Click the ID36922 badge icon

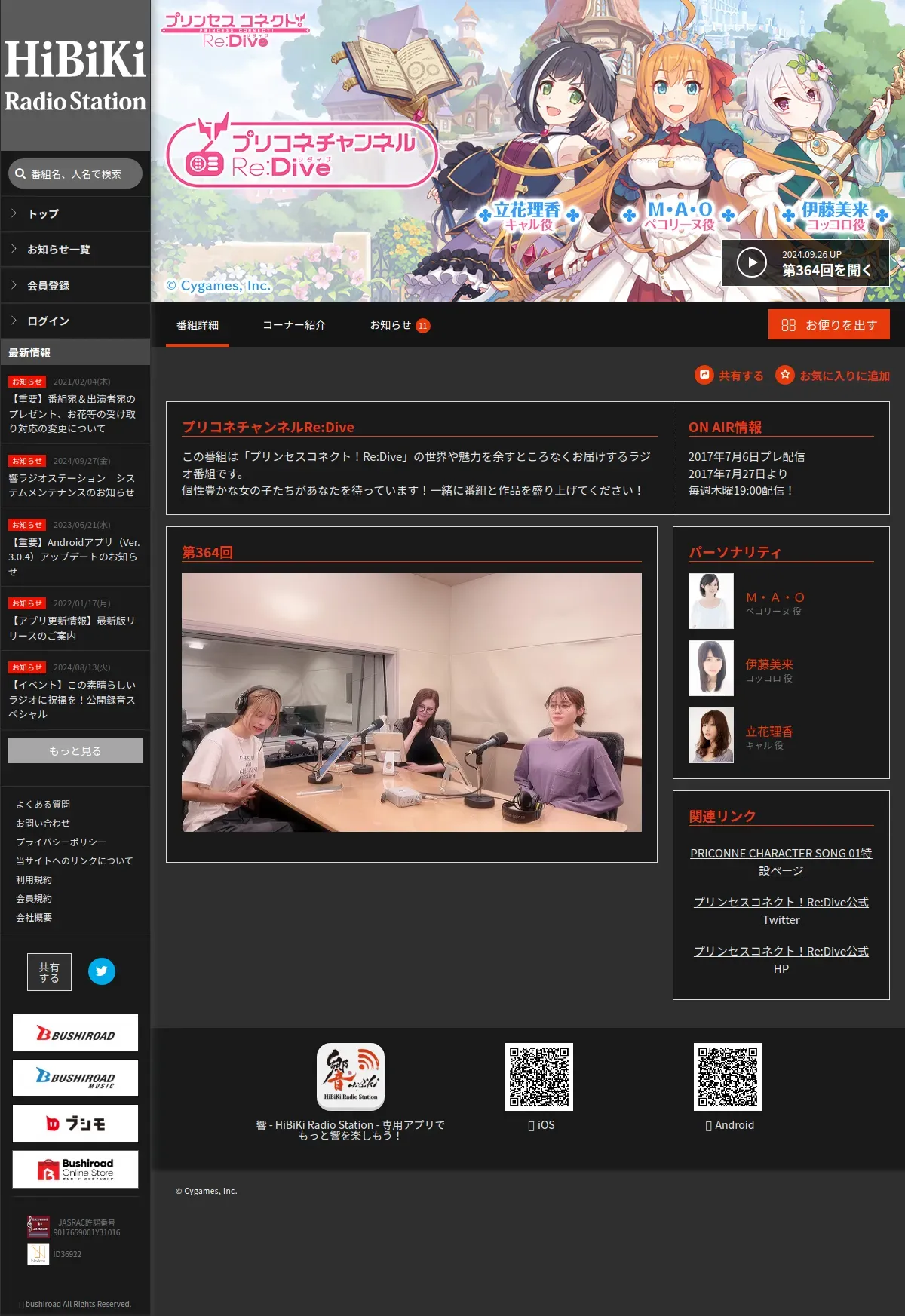[x=38, y=1254]
